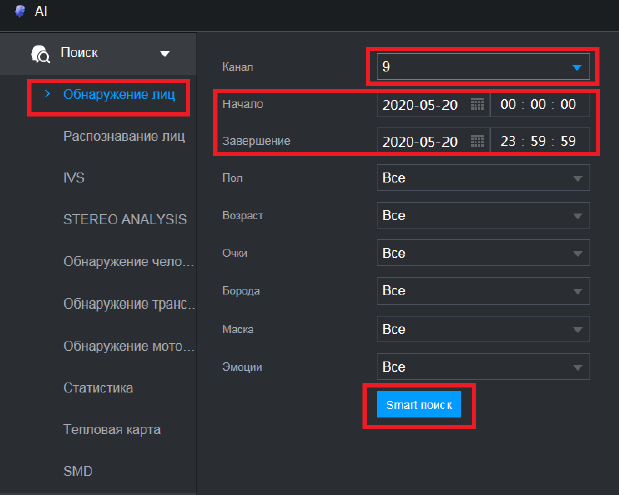Open the IVS menu item
This screenshot has height=496, width=619.
(x=75, y=177)
